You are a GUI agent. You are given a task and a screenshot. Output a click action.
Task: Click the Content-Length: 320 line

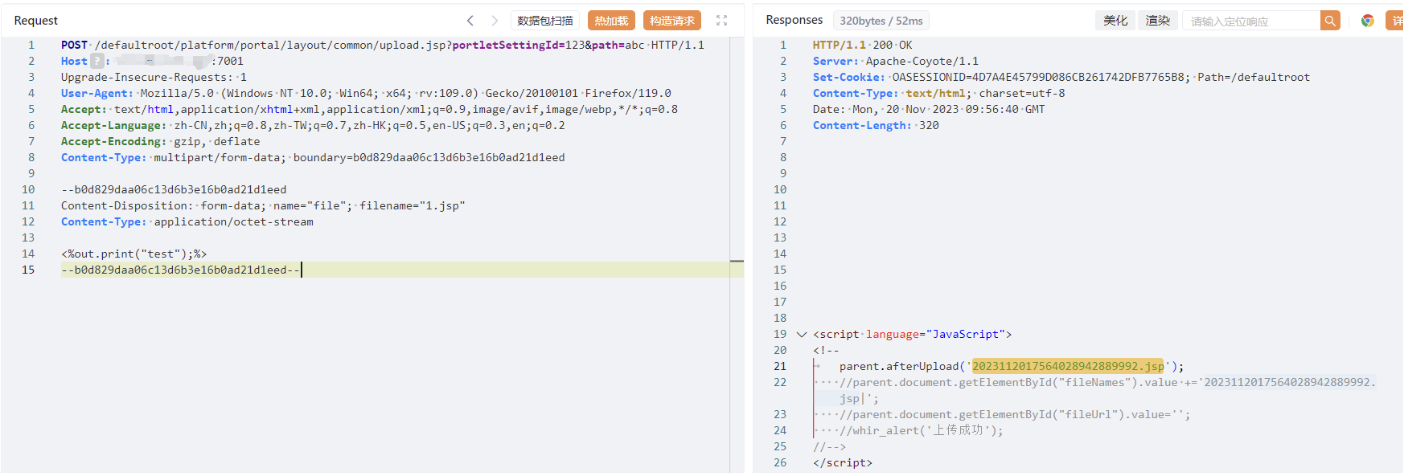876,125
